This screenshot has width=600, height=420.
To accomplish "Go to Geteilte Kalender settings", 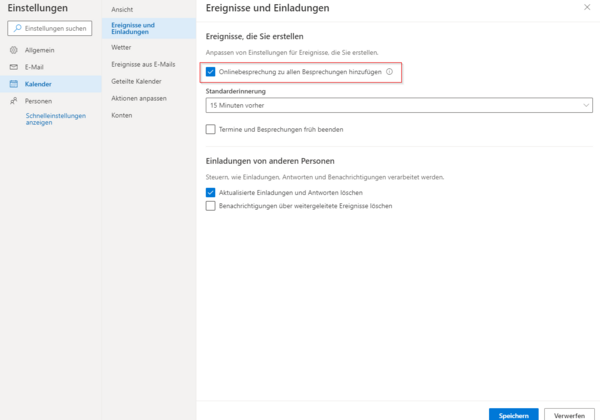I will 137,81.
